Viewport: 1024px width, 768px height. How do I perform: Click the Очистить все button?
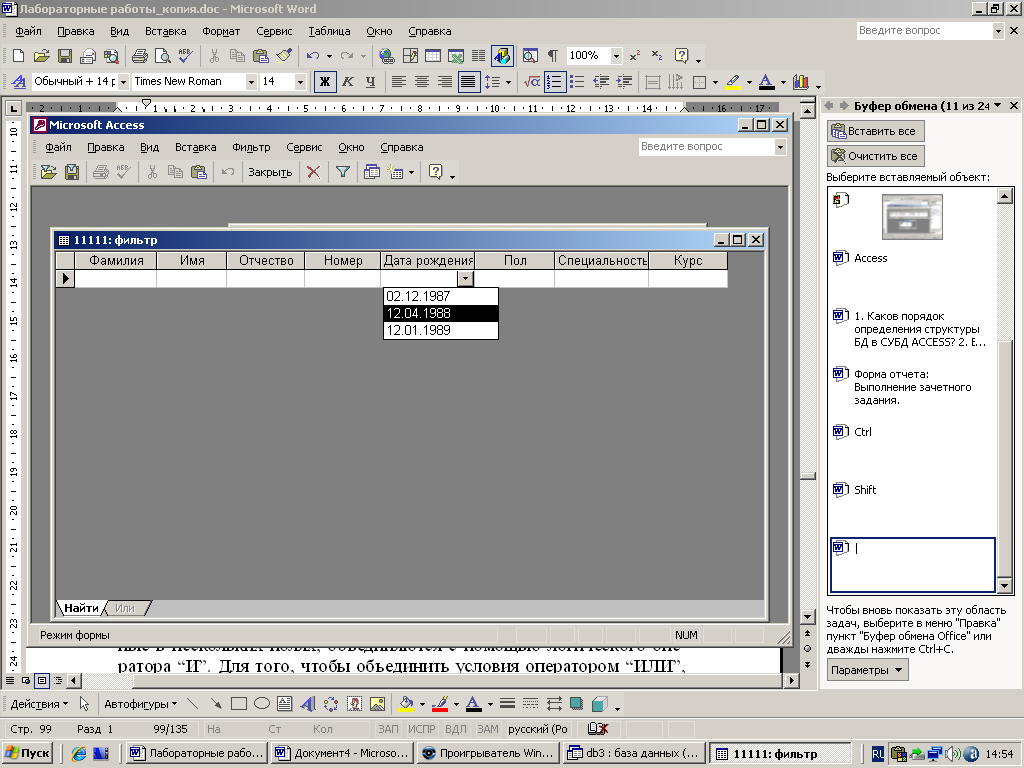pyautogui.click(x=875, y=156)
